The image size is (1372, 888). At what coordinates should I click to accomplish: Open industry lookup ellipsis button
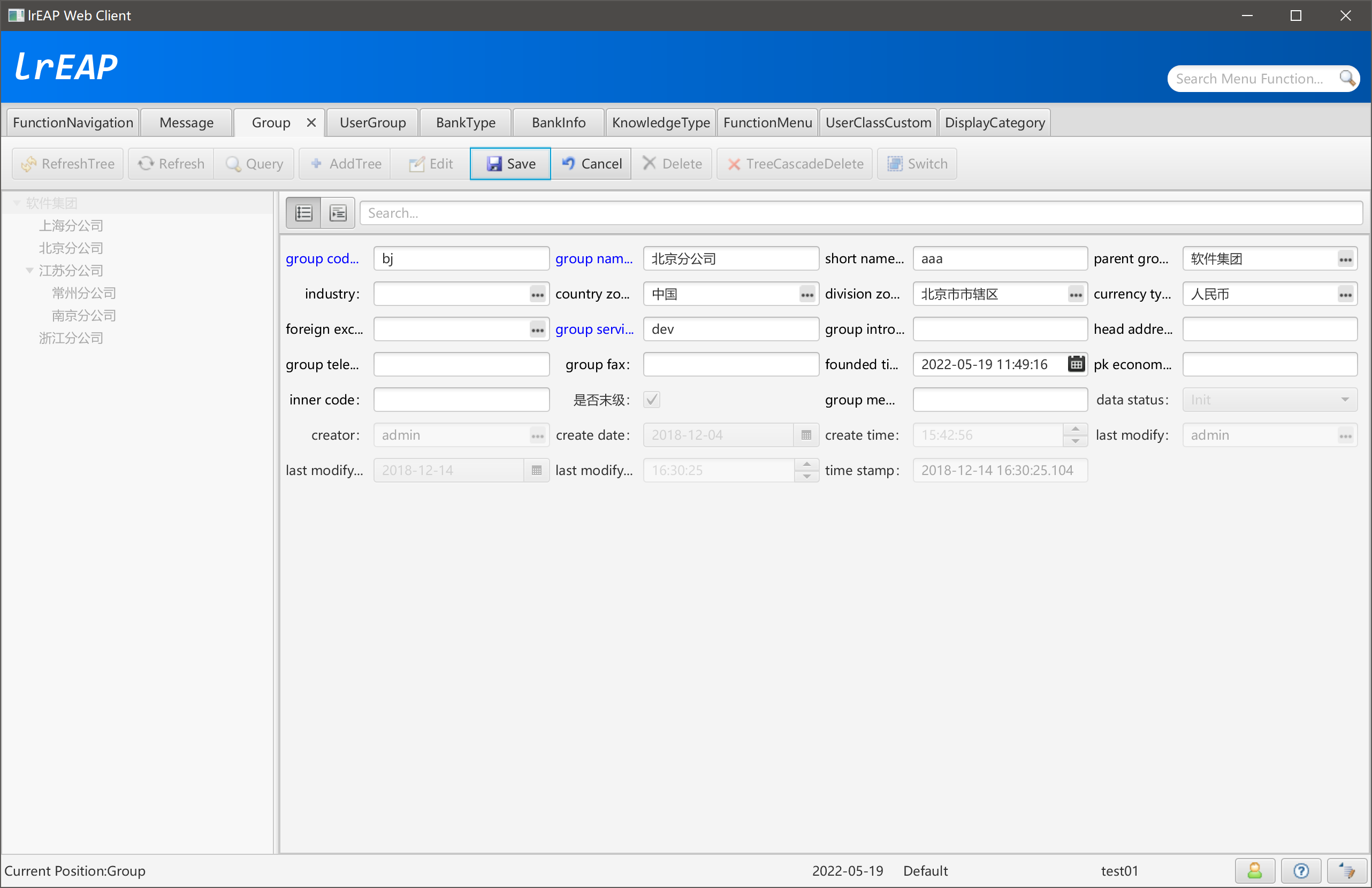[537, 294]
